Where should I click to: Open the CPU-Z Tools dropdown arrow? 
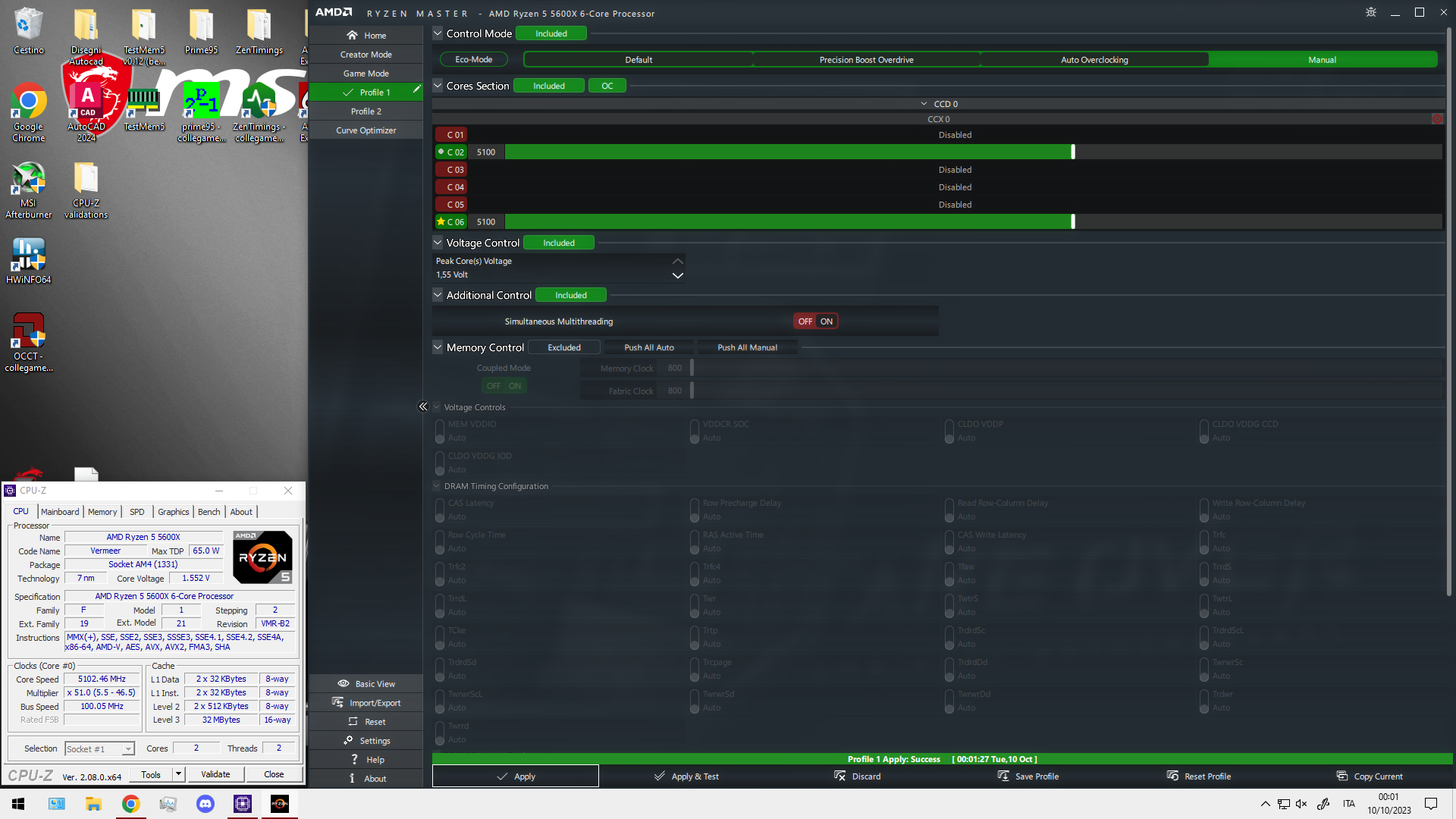pyautogui.click(x=179, y=774)
